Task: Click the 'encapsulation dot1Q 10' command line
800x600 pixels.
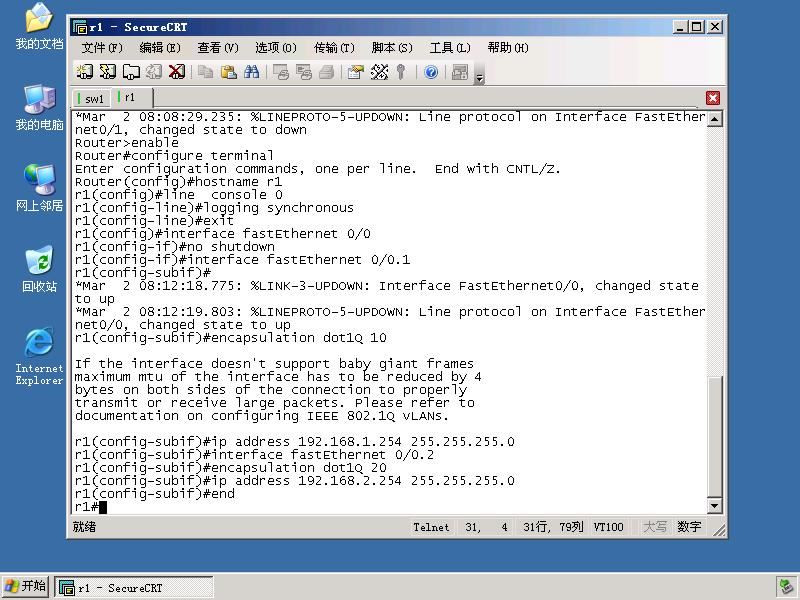Action: point(231,338)
